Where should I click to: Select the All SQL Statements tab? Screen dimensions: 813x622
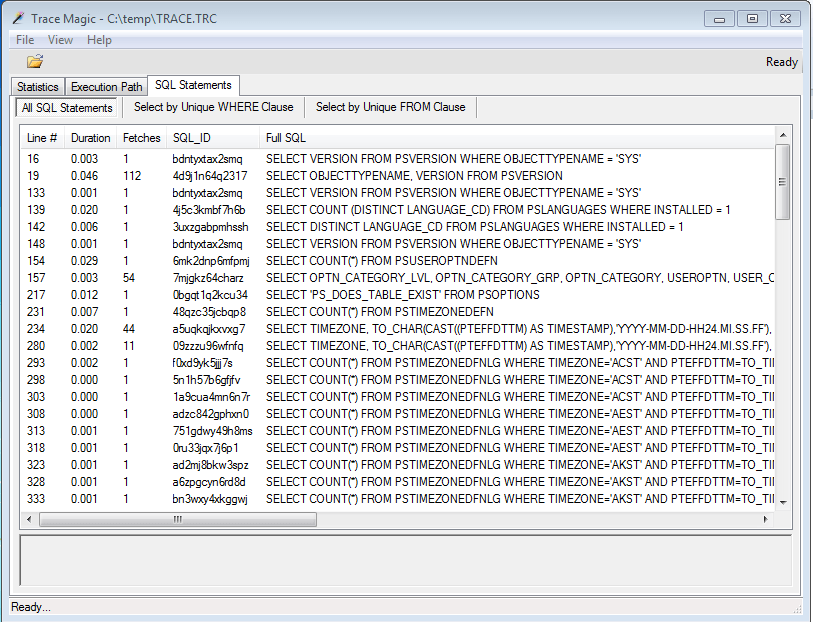pyautogui.click(x=66, y=107)
